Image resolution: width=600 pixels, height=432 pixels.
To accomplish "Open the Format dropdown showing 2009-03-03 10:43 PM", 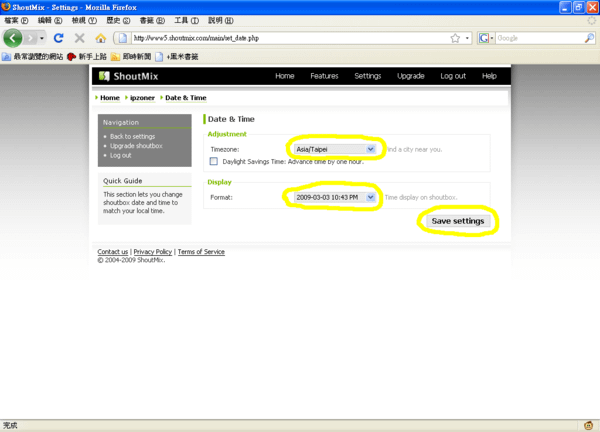I will coord(335,197).
